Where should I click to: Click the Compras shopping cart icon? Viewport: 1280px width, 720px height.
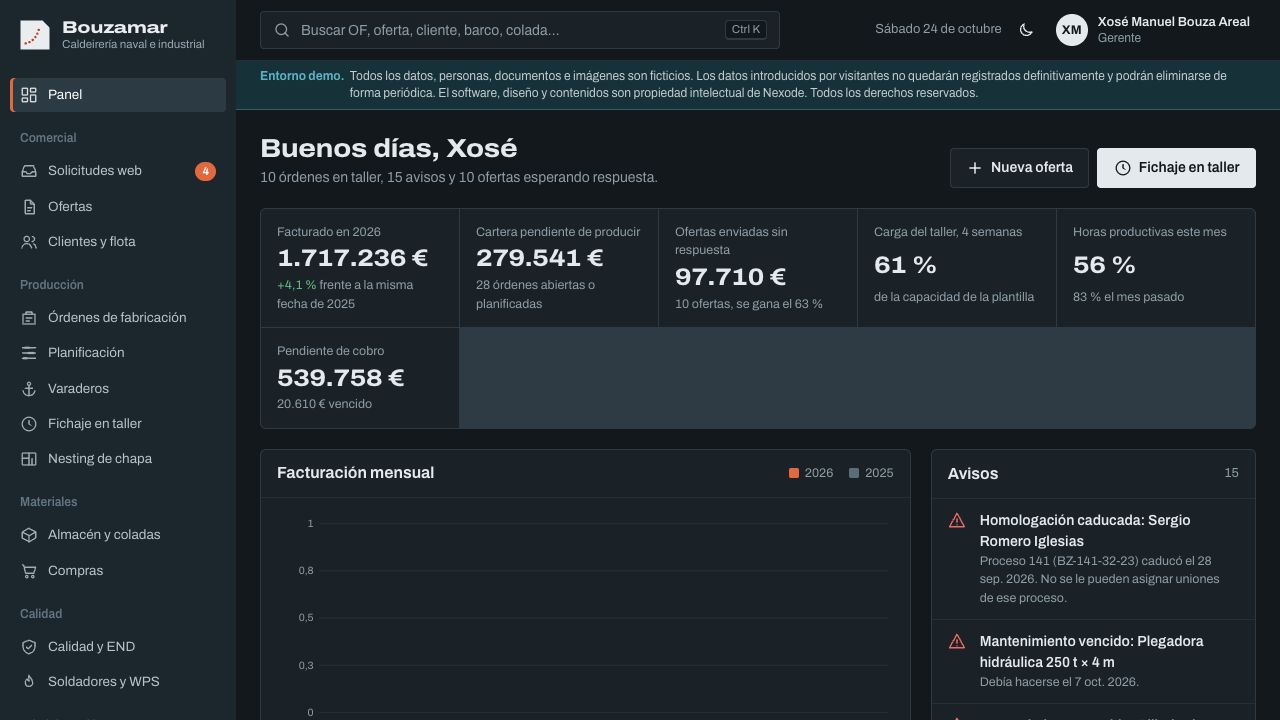point(29,571)
